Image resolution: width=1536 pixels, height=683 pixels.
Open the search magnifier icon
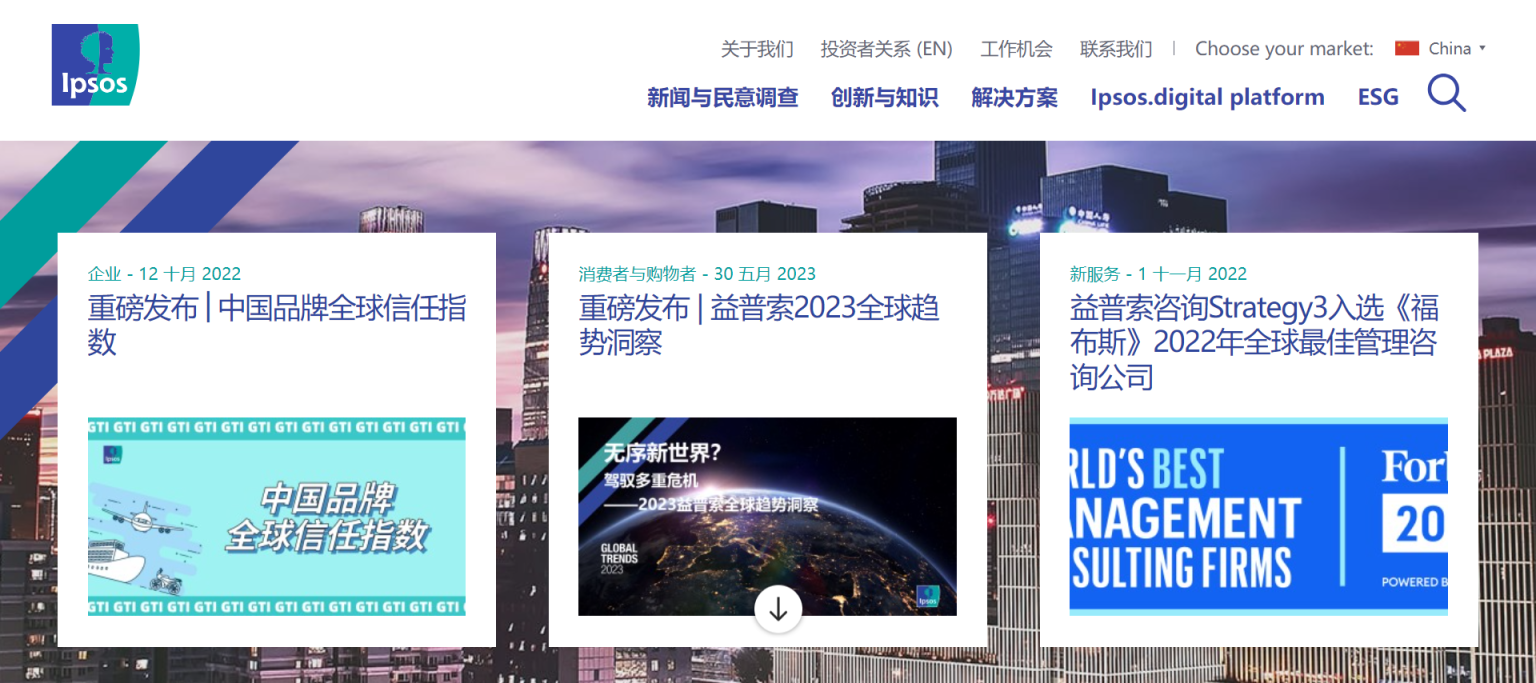(1445, 94)
